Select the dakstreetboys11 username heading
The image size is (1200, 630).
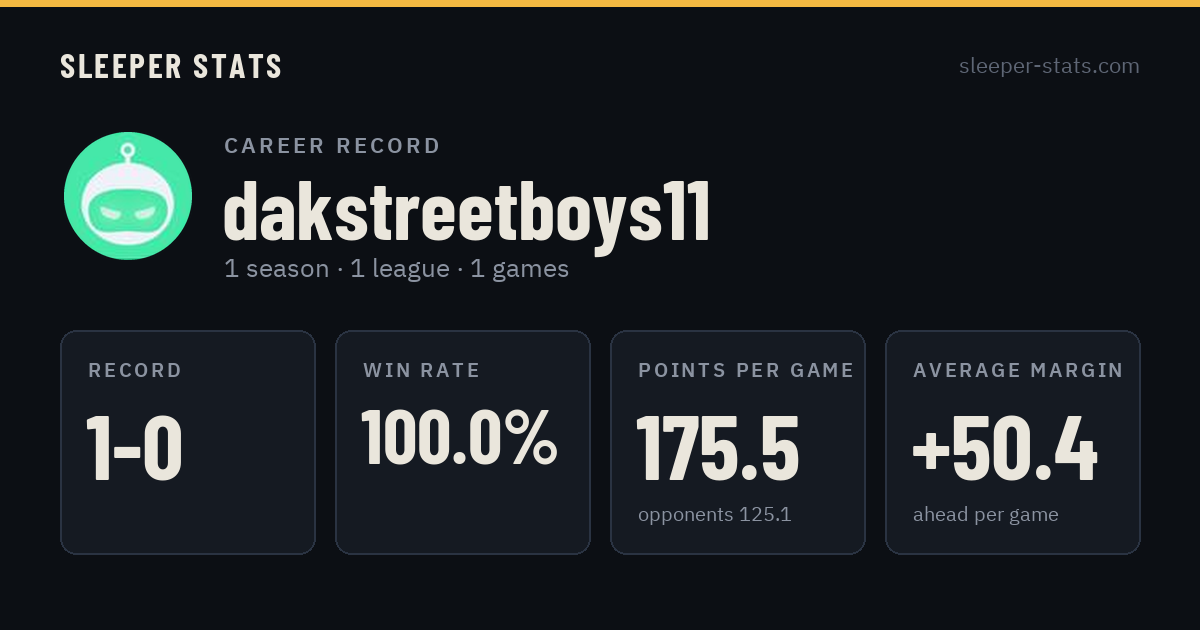[467, 212]
